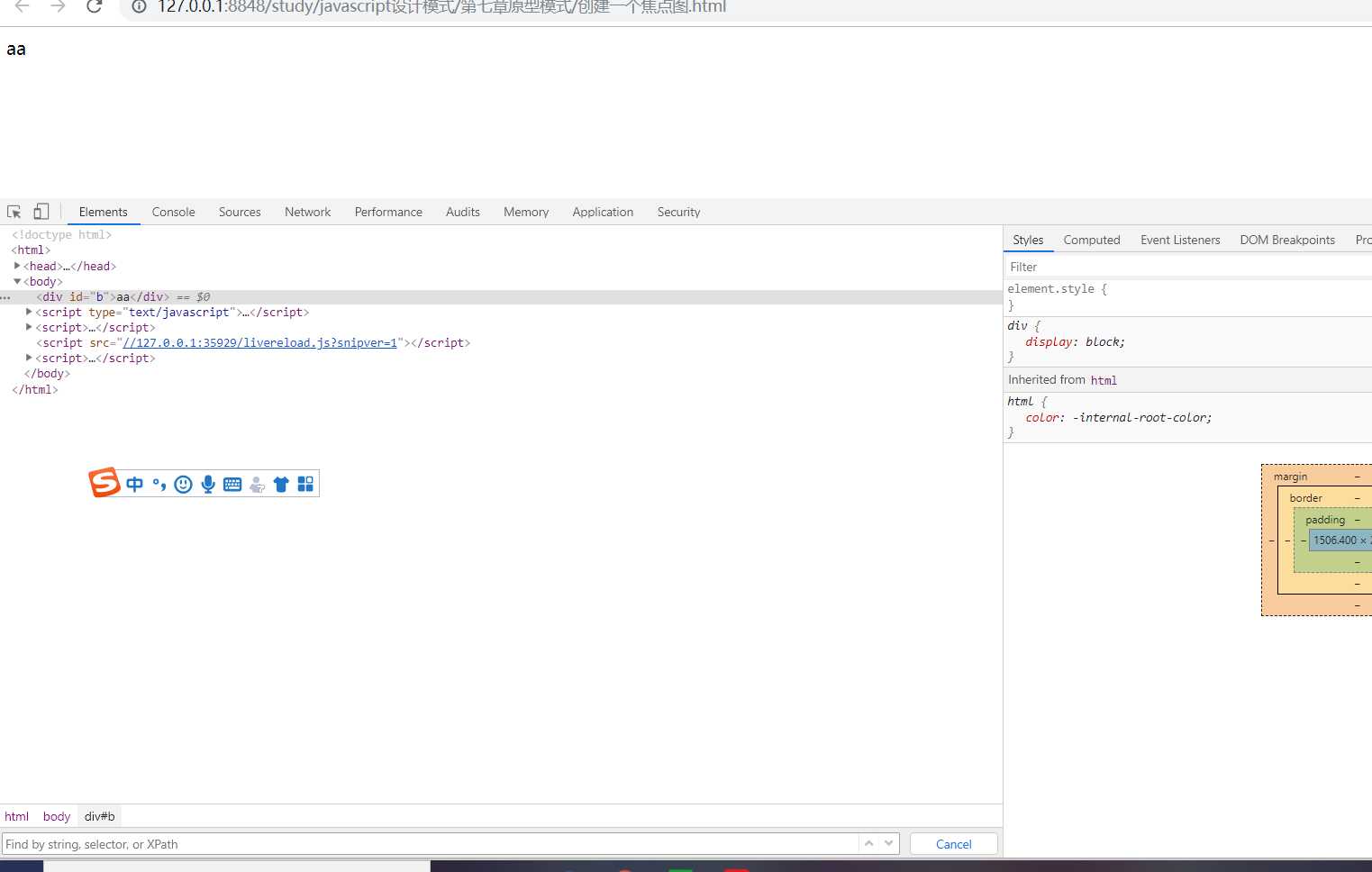Image resolution: width=1372 pixels, height=872 pixels.
Task: Select the div id="b" DOM row
Action: [501, 297]
